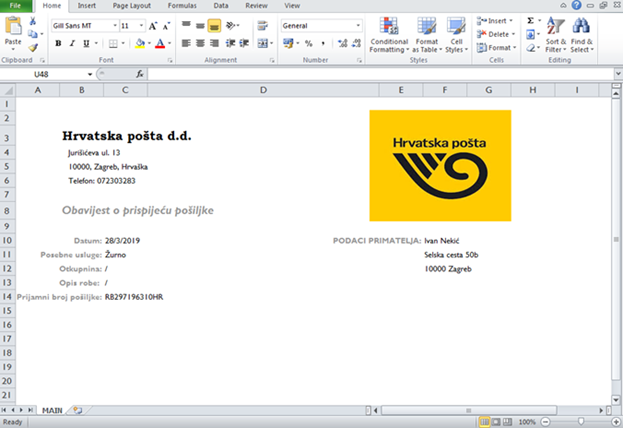This screenshot has height=428, width=623.
Task: Click the Delete cells button
Action: click(x=495, y=34)
